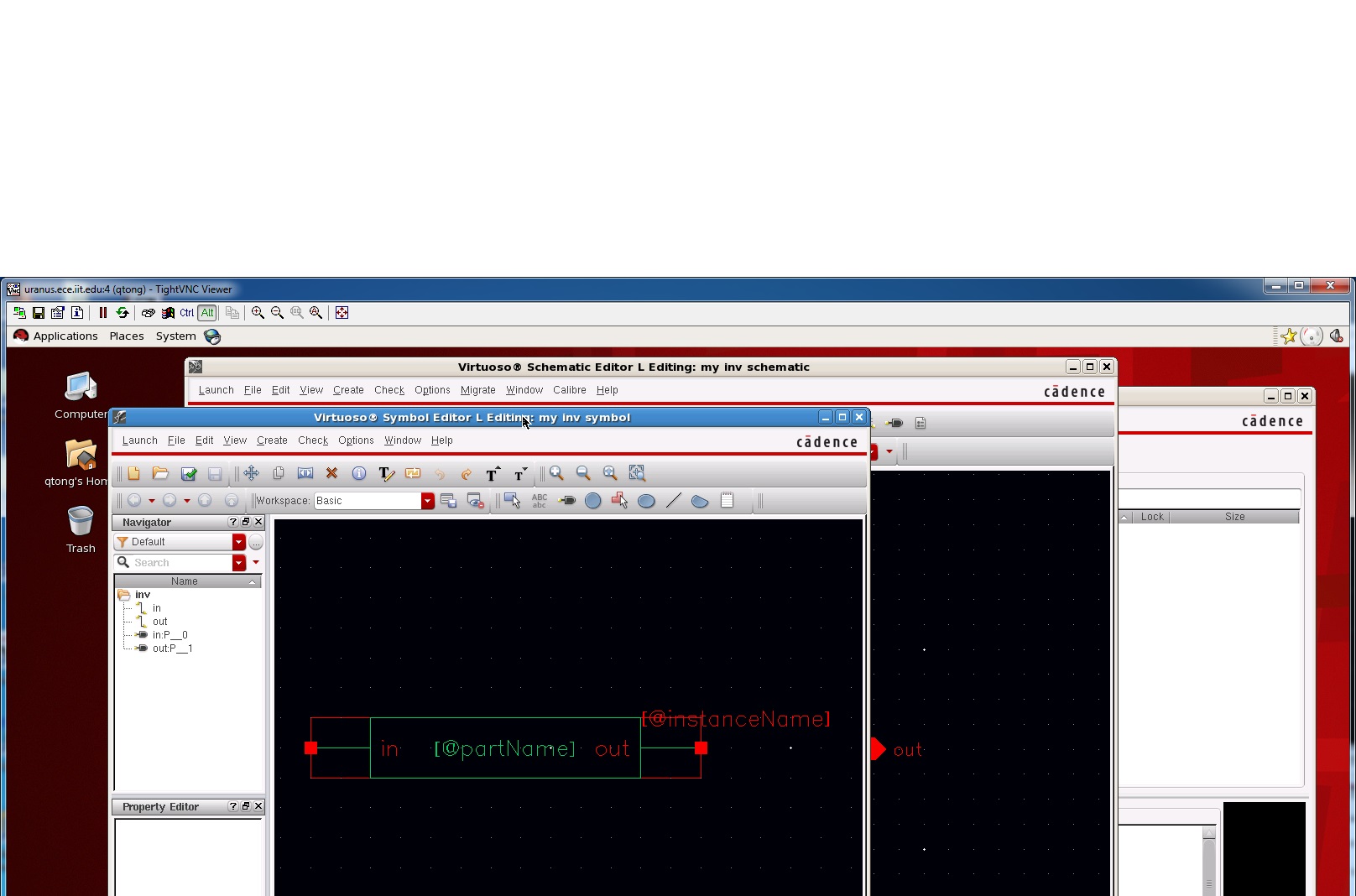
Task: Click the Create Pin icon
Action: coord(566,501)
